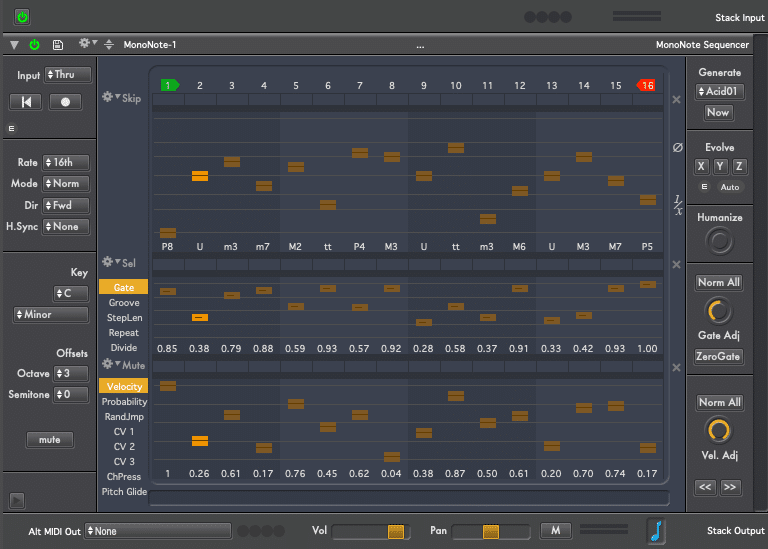This screenshot has width=768, height=549.
Task: Open the H.Sync None dropdown
Action: (66, 227)
